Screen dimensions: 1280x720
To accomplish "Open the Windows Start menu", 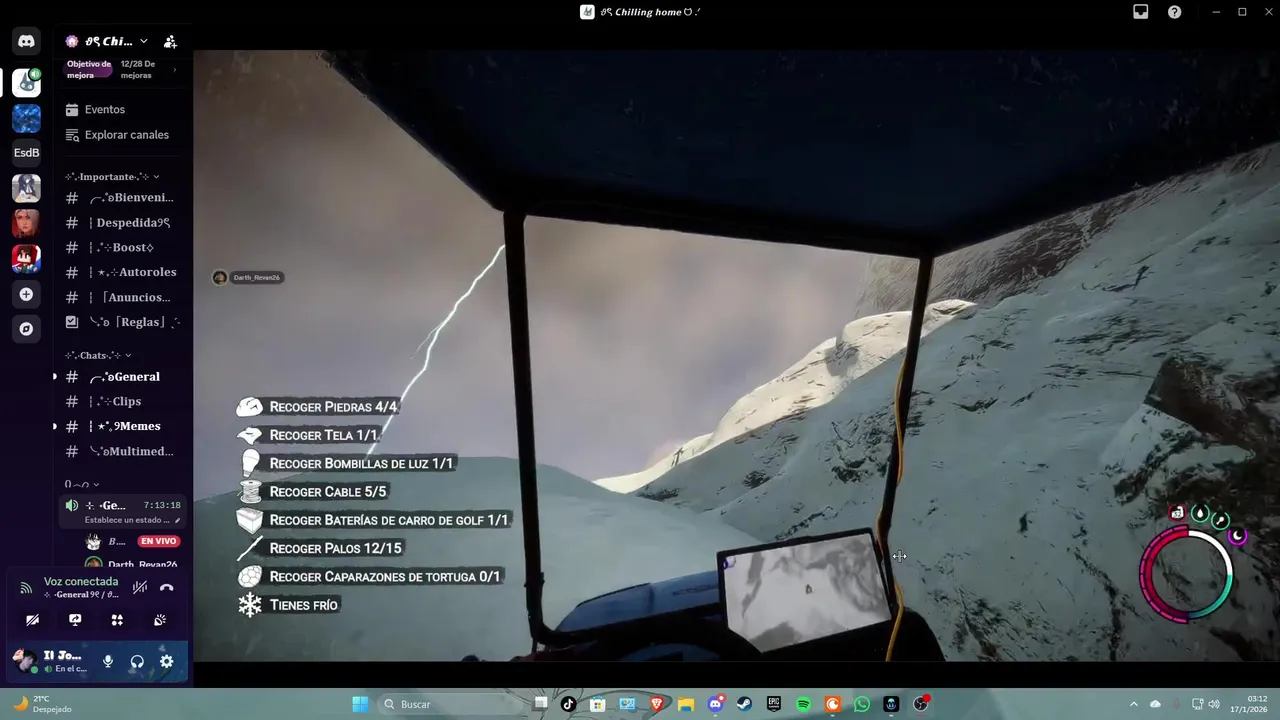I will 360,704.
